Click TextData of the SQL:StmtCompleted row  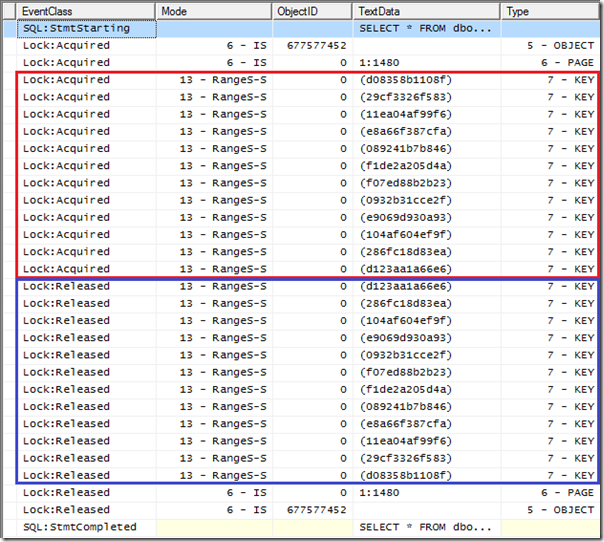425,527
